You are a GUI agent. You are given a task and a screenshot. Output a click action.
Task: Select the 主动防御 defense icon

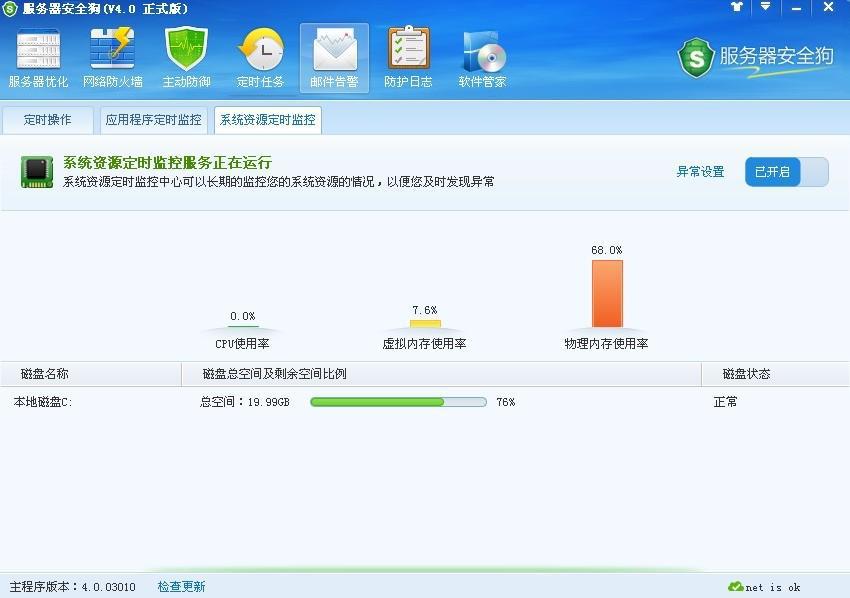[x=186, y=55]
